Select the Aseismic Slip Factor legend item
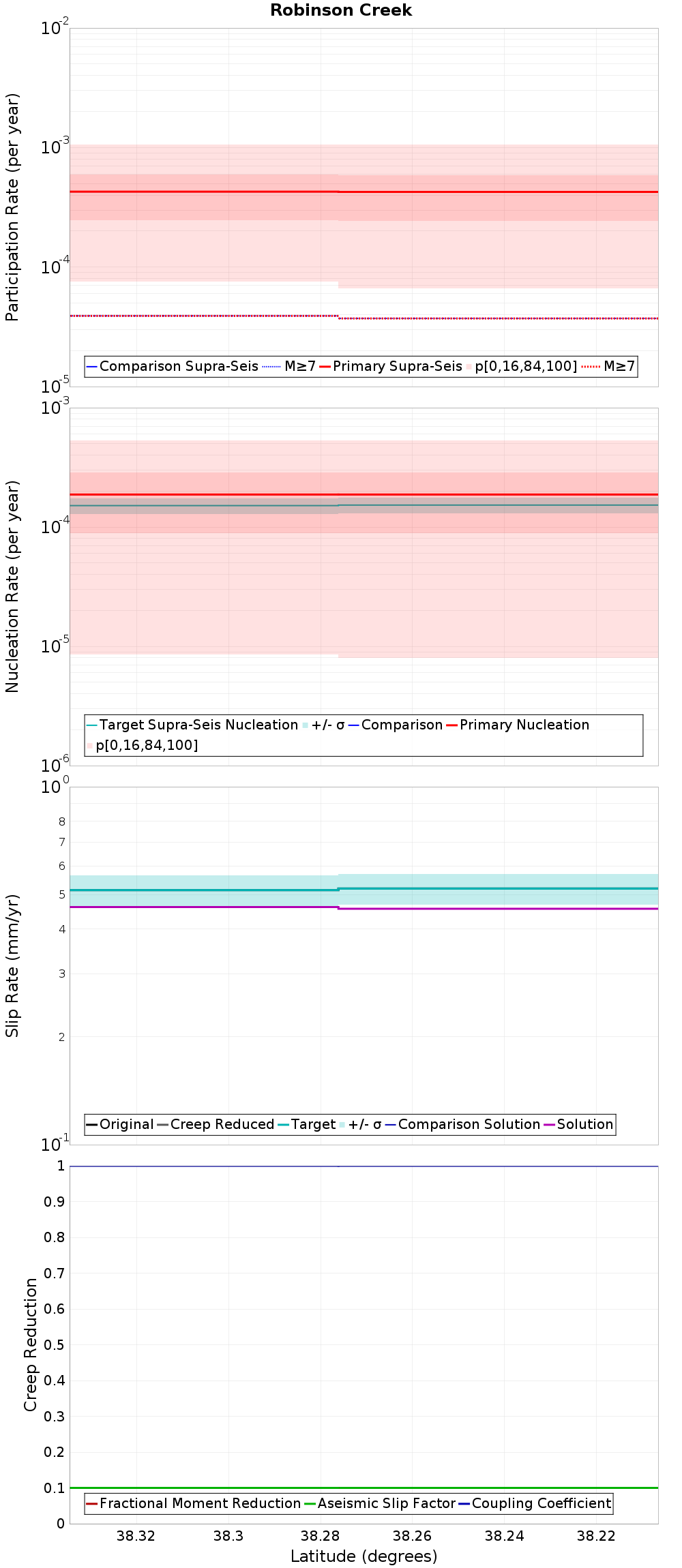This screenshot has width=682, height=1568. (x=379, y=1503)
